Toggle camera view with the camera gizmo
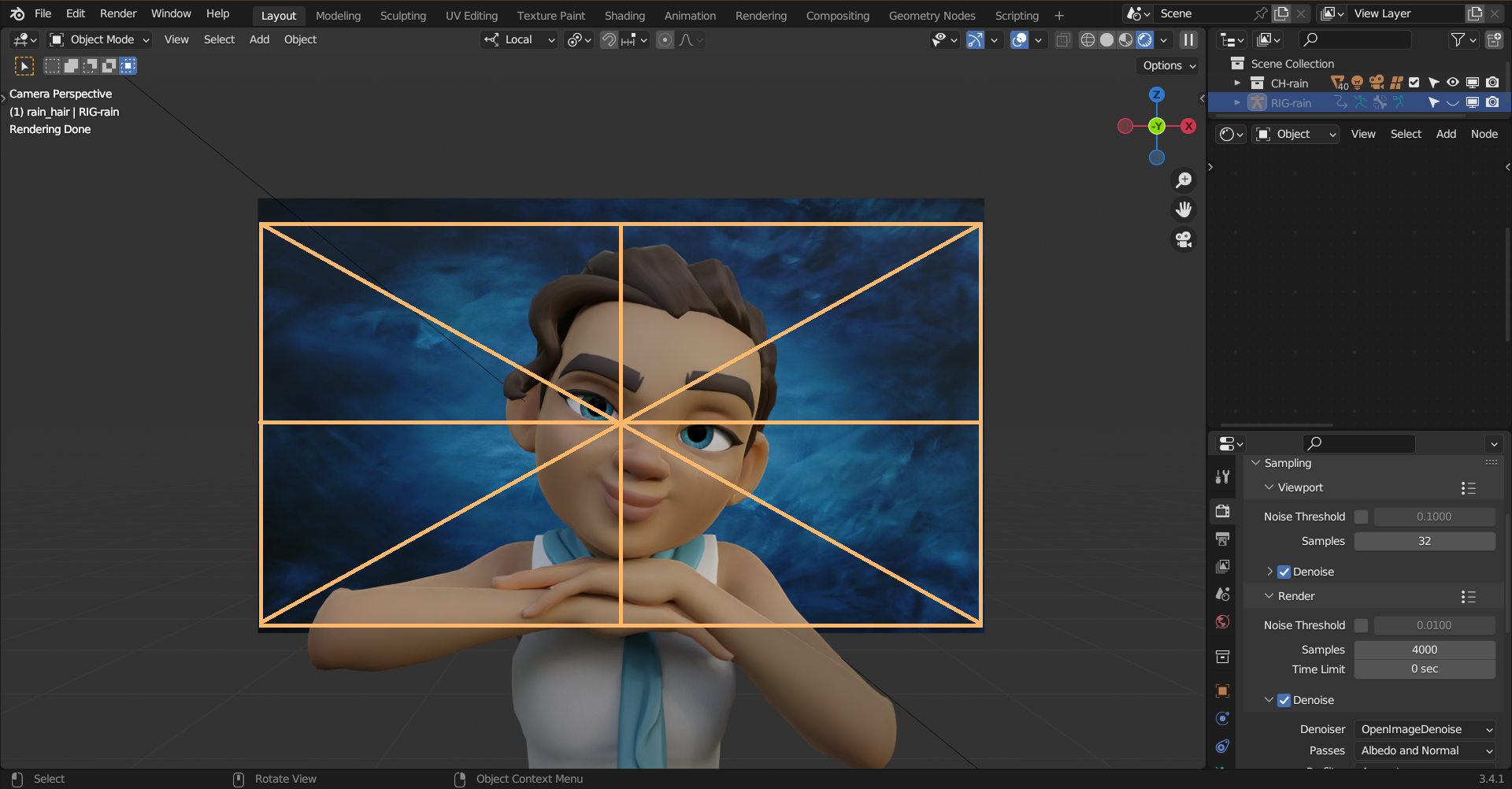Viewport: 1512px width, 789px height. point(1184,239)
